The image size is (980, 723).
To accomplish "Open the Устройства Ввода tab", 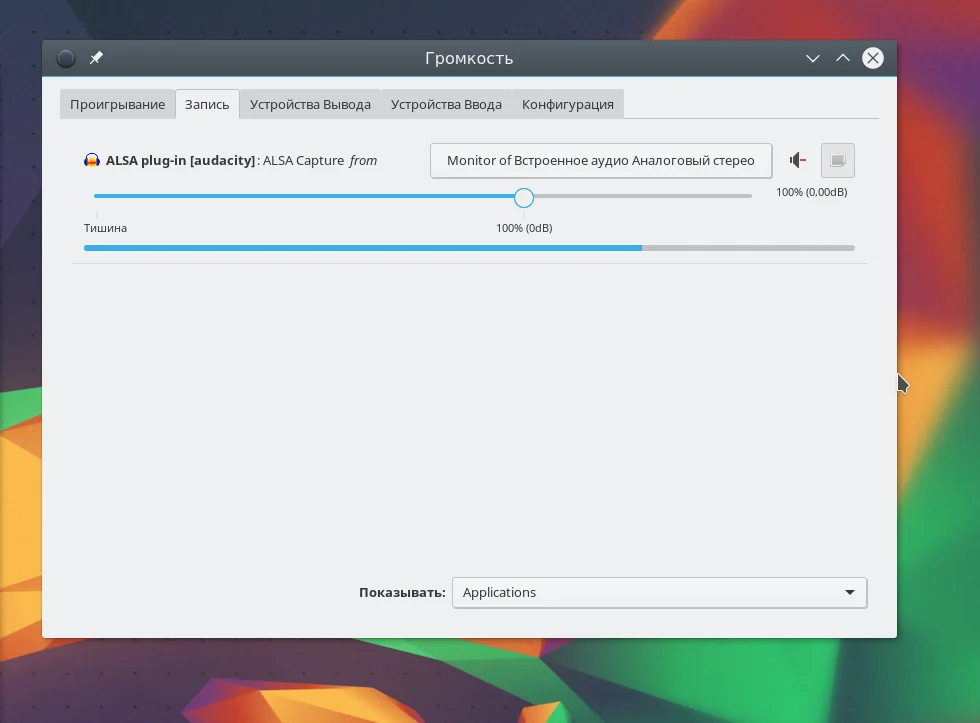I will pos(446,104).
